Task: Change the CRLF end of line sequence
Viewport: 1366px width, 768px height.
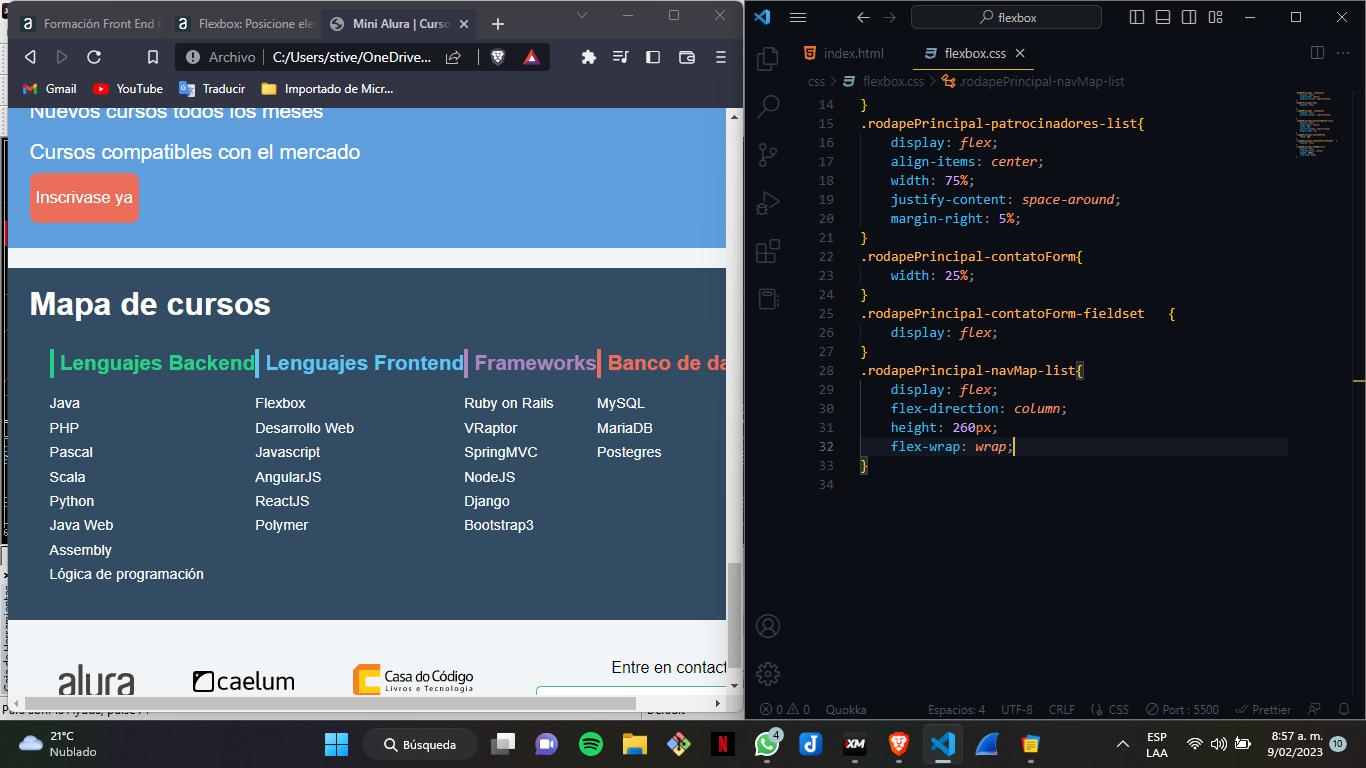Action: [1061, 709]
